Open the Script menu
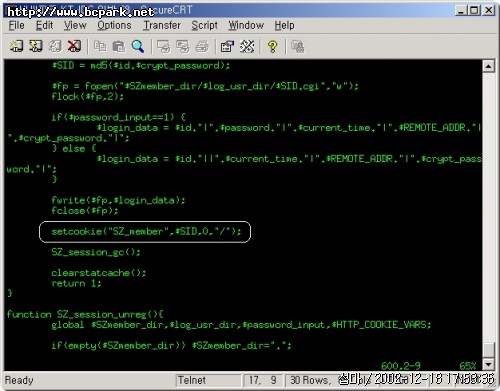This screenshot has width=500, height=391. tap(204, 25)
